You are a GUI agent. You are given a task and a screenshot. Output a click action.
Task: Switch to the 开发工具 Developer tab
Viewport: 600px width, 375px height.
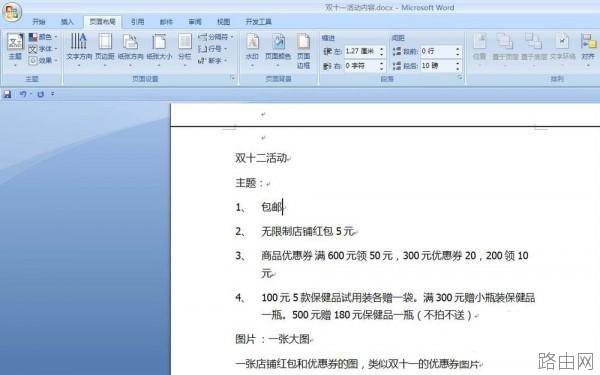259,22
